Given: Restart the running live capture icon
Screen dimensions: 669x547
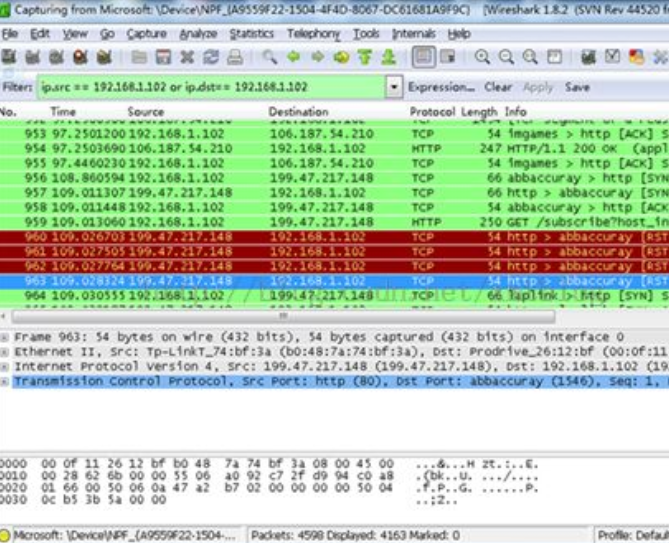Looking at the screenshot, I should pyautogui.click(x=104, y=57).
